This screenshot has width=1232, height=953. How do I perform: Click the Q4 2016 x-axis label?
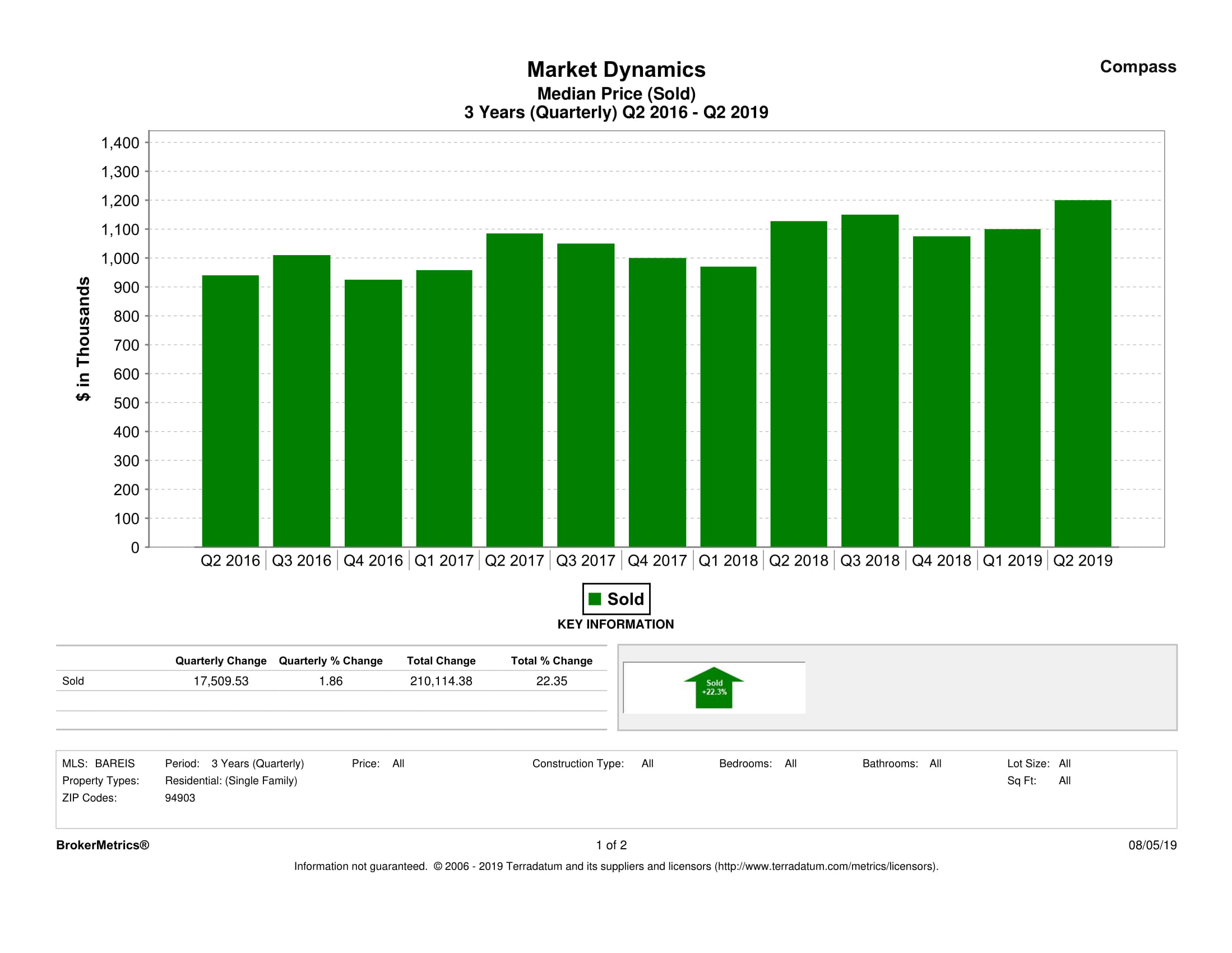[x=373, y=561]
